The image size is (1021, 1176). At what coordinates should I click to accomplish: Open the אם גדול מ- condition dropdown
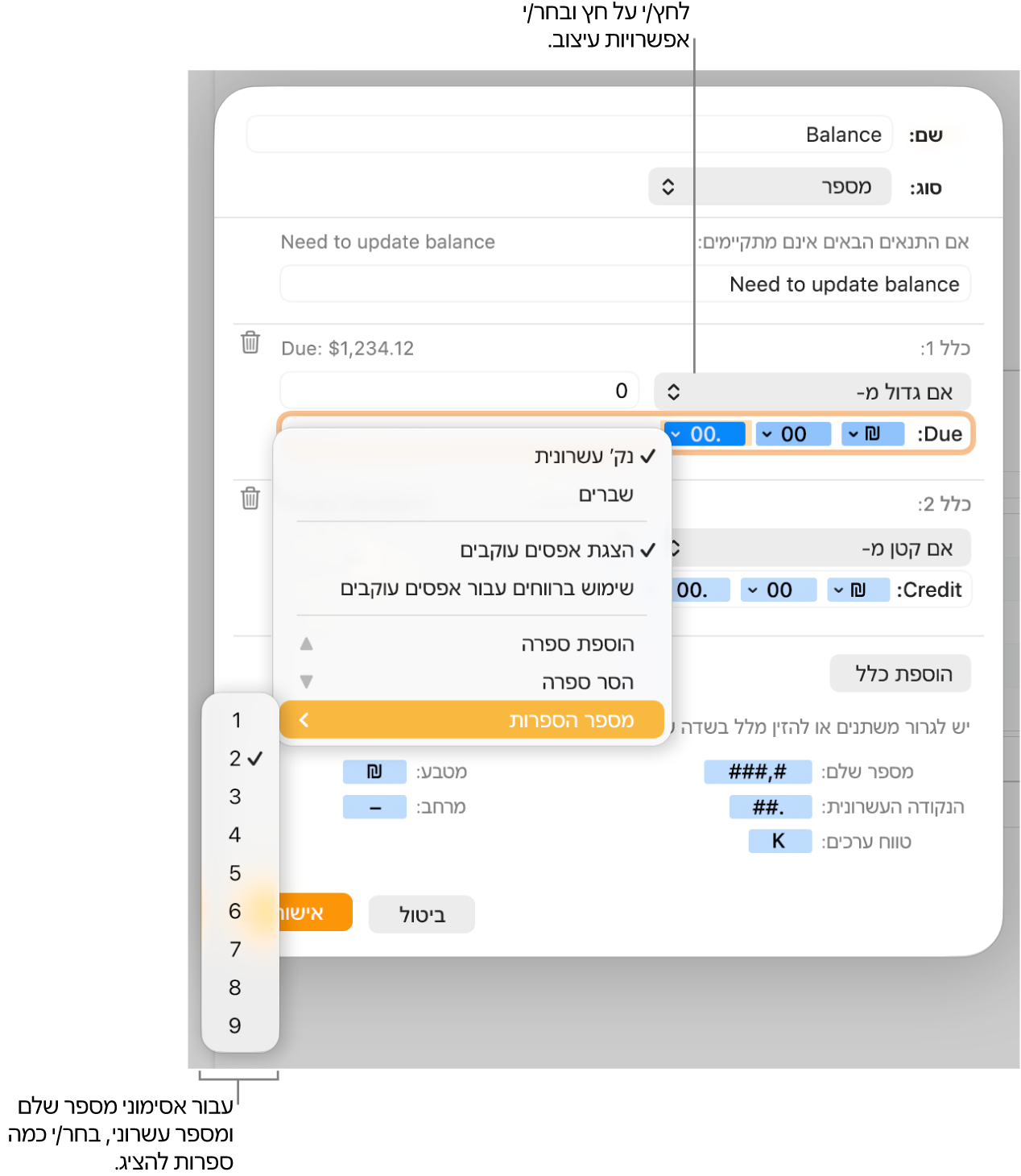812,392
